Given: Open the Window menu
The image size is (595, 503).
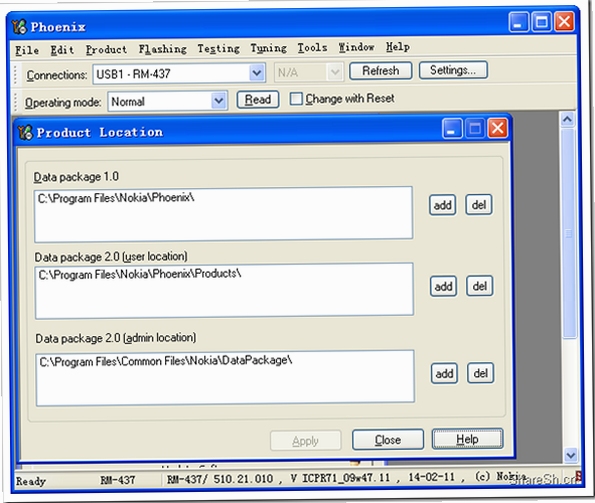Looking at the screenshot, I should coord(356,47).
